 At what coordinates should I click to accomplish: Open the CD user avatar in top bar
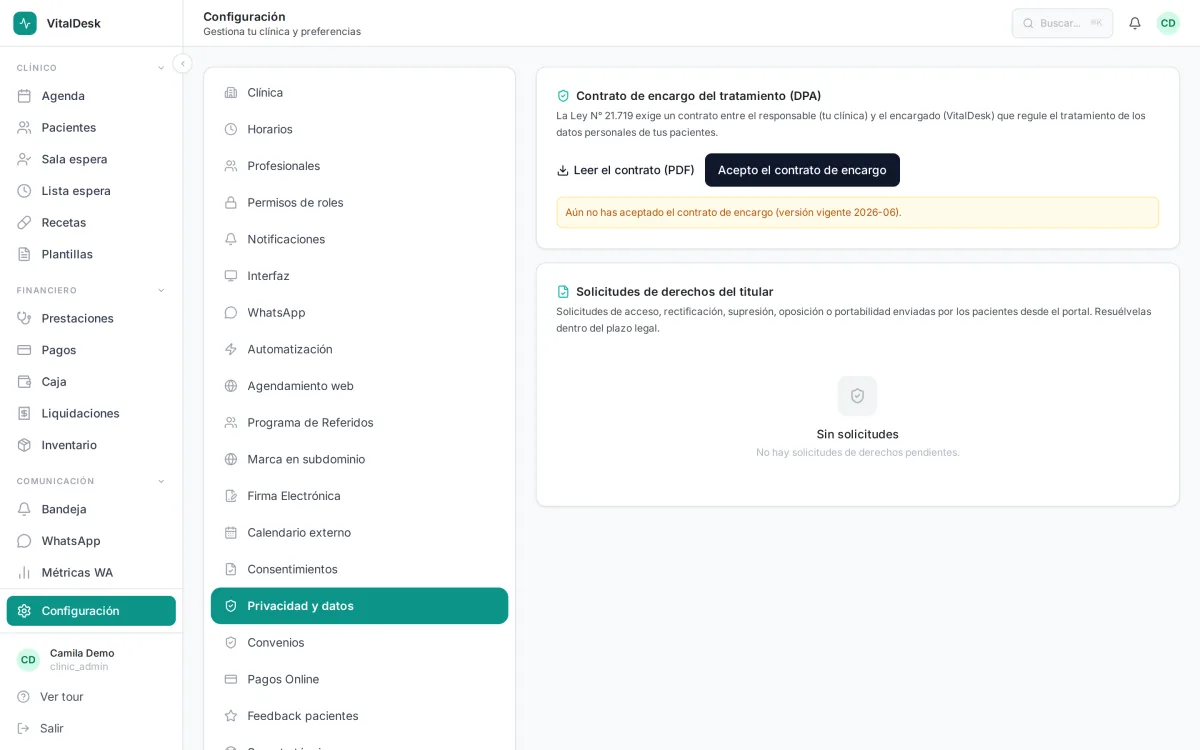point(1168,23)
